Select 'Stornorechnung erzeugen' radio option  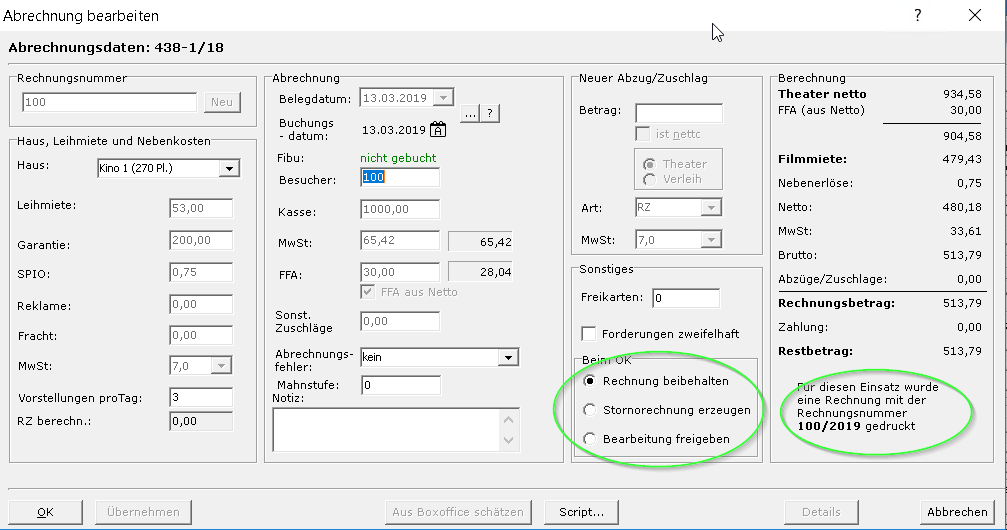[591, 410]
